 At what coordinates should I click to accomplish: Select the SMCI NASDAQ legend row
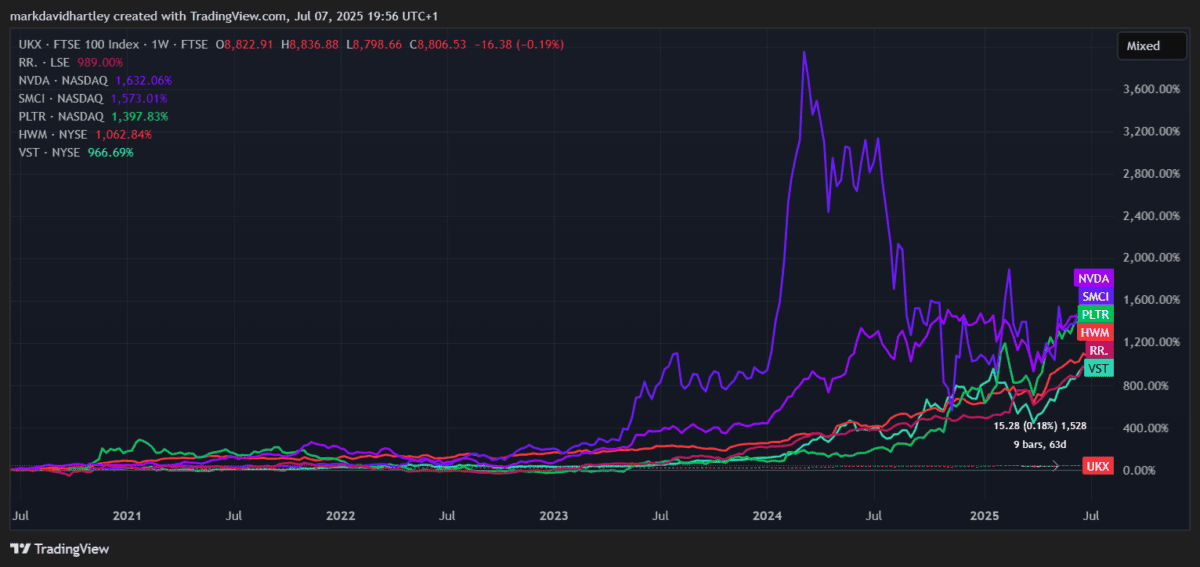coord(93,98)
